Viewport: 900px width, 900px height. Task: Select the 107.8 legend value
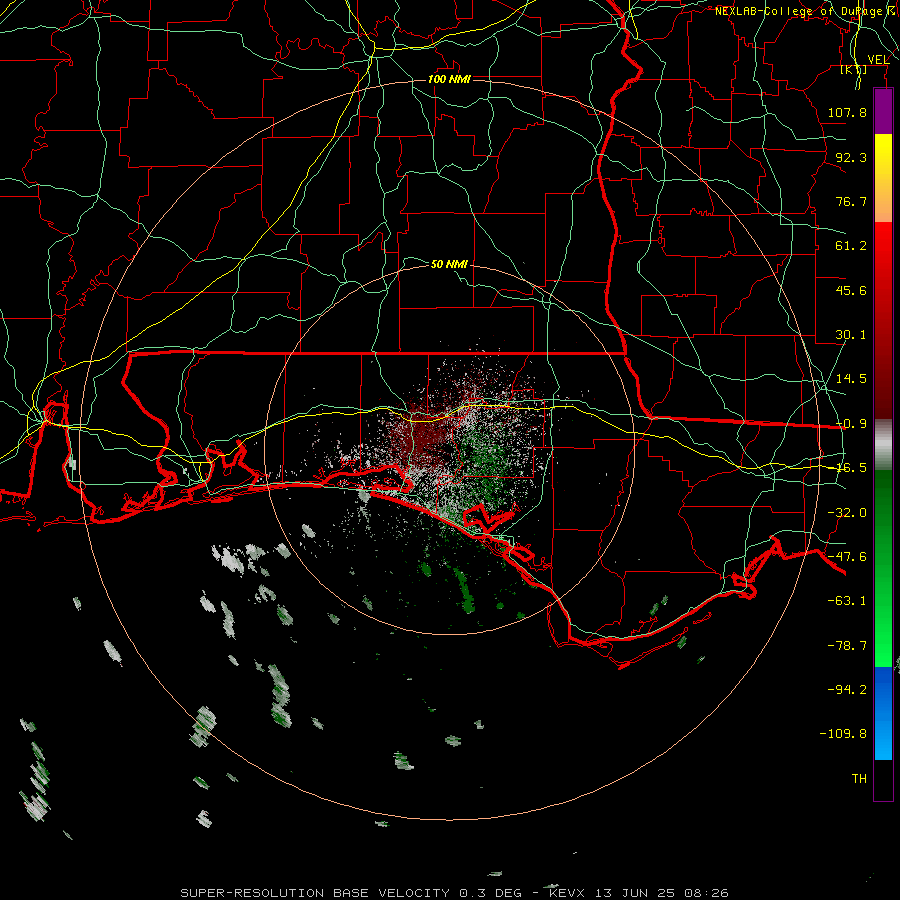pos(847,112)
